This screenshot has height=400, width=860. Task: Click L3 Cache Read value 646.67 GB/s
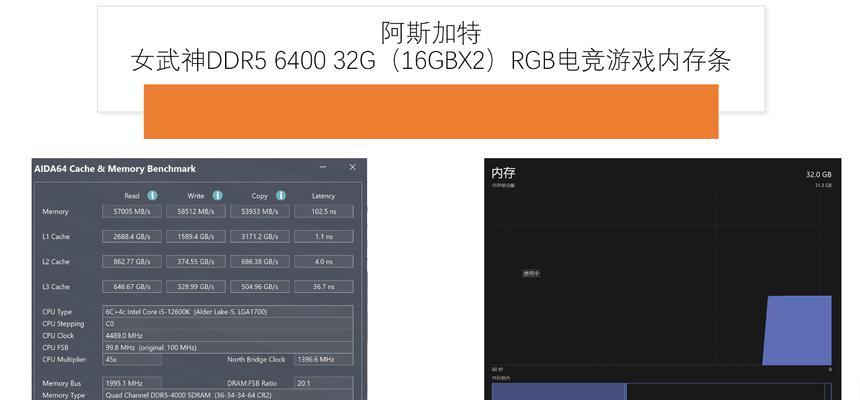[132, 286]
